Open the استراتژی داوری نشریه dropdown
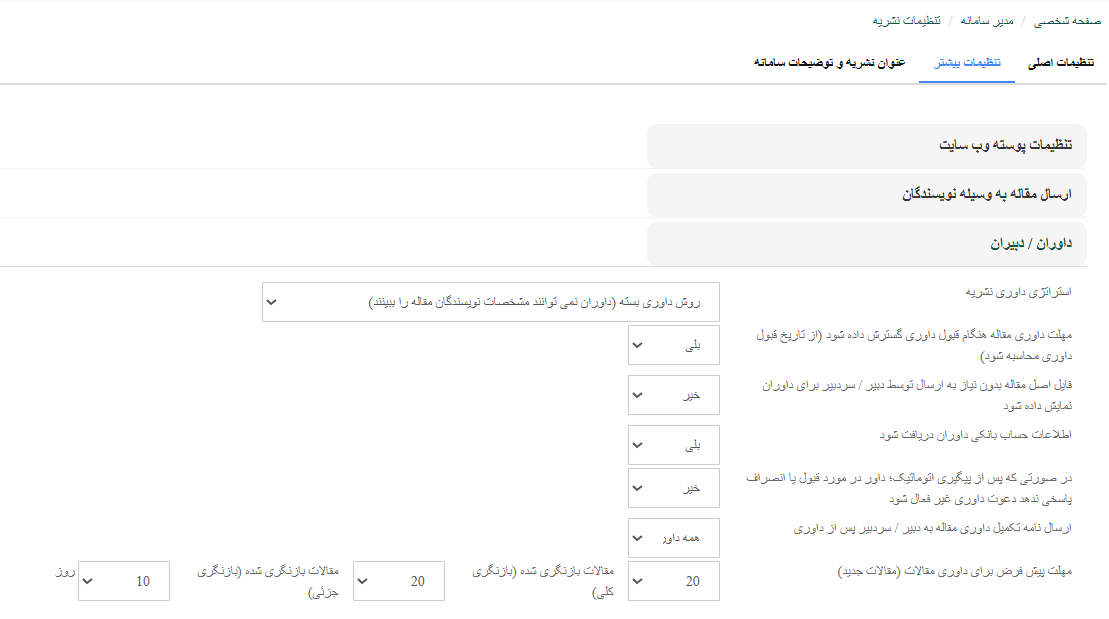The image size is (1109, 619). [x=490, y=302]
